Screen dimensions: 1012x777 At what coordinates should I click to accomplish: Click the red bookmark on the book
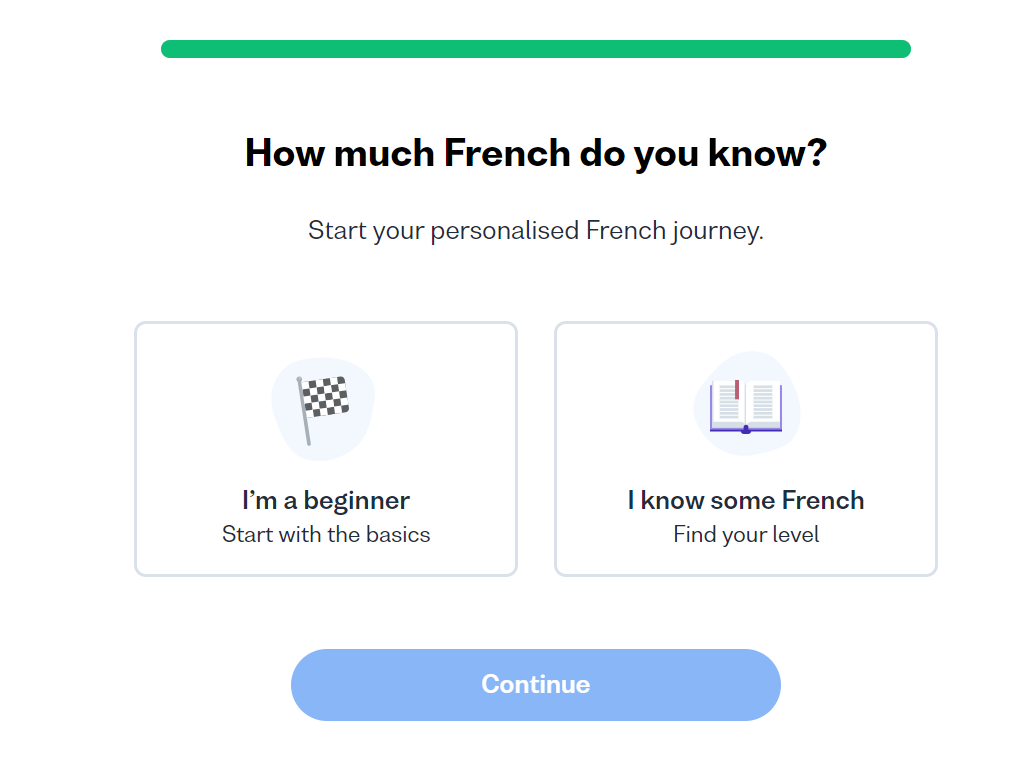pyautogui.click(x=737, y=389)
